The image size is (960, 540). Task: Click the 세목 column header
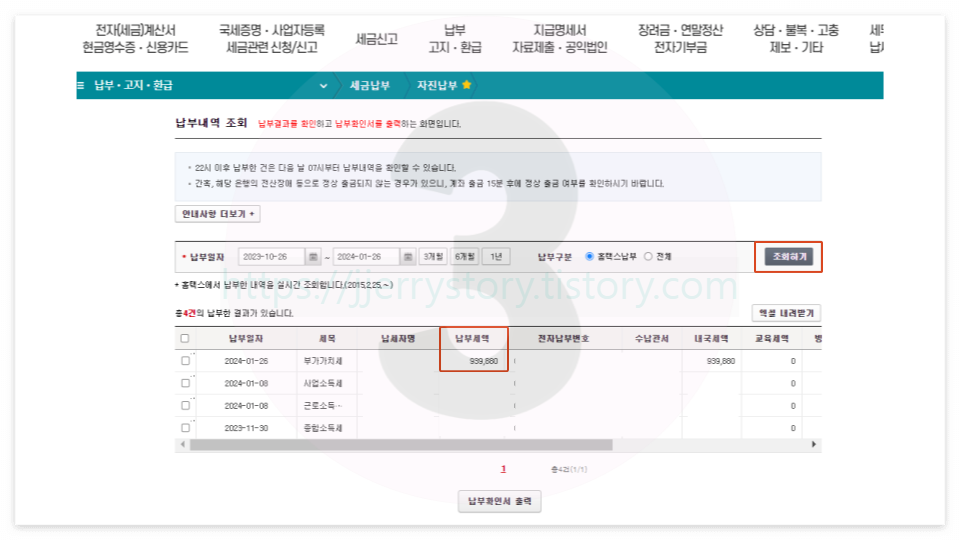(x=327, y=338)
